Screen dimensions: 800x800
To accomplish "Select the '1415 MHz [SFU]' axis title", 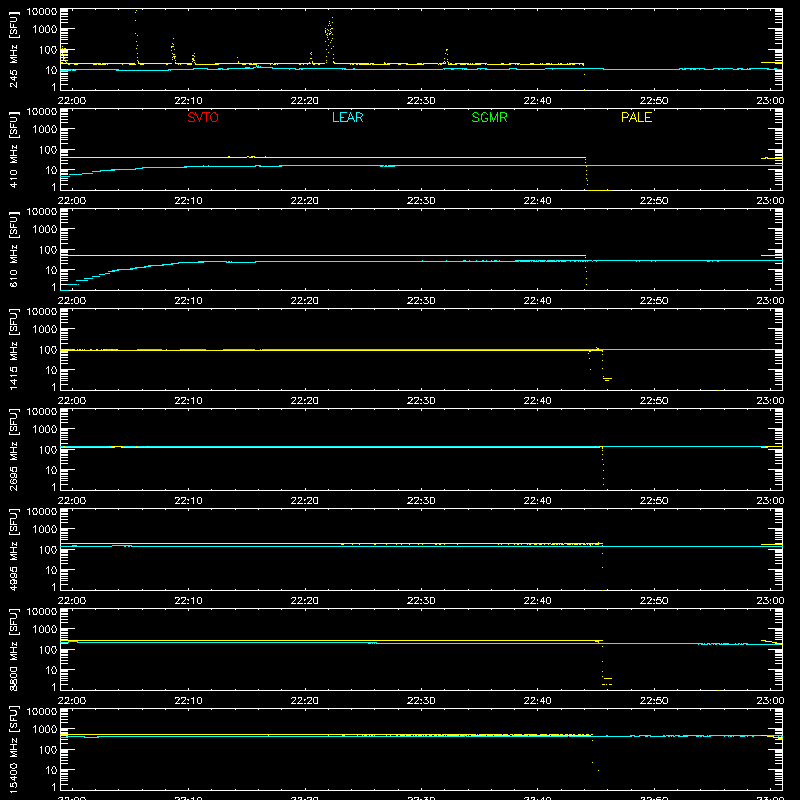I will (14, 349).
